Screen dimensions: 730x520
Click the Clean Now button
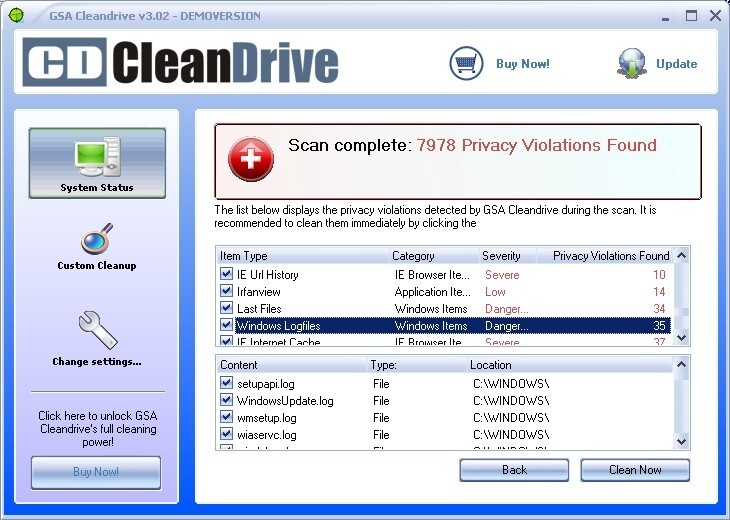635,470
